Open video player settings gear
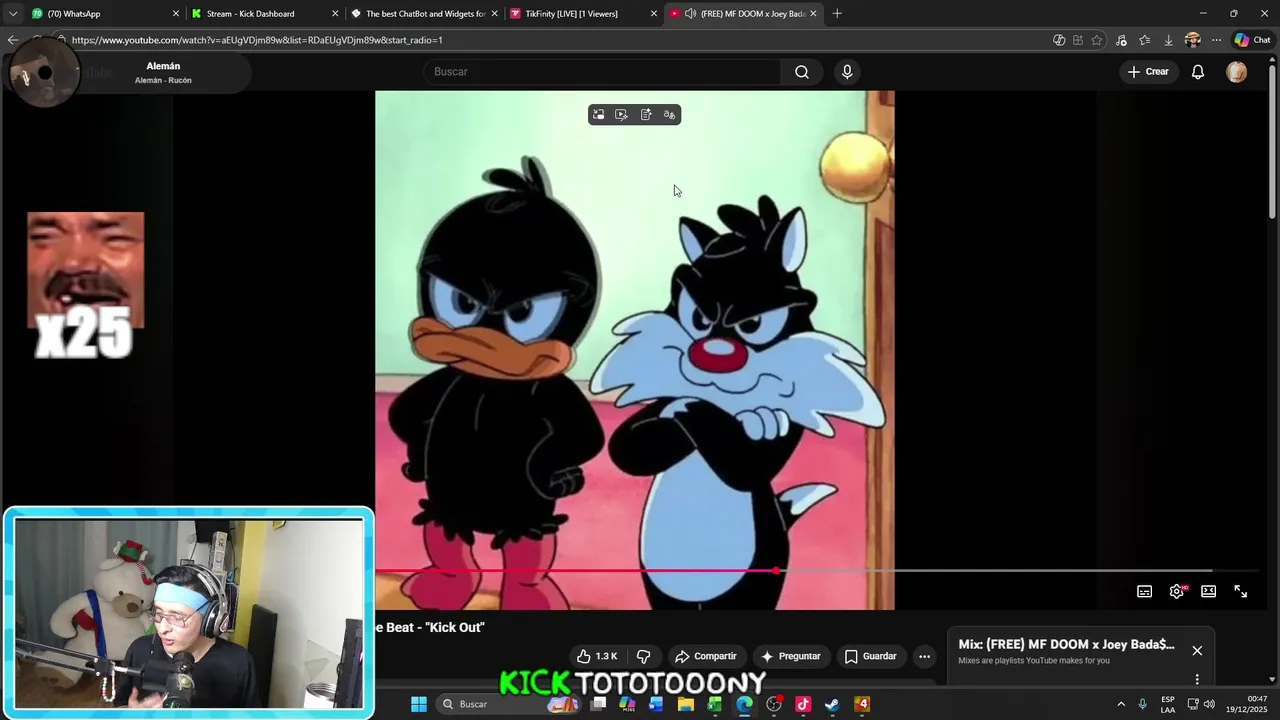Viewport: 1280px width, 720px height. pyautogui.click(x=1177, y=591)
